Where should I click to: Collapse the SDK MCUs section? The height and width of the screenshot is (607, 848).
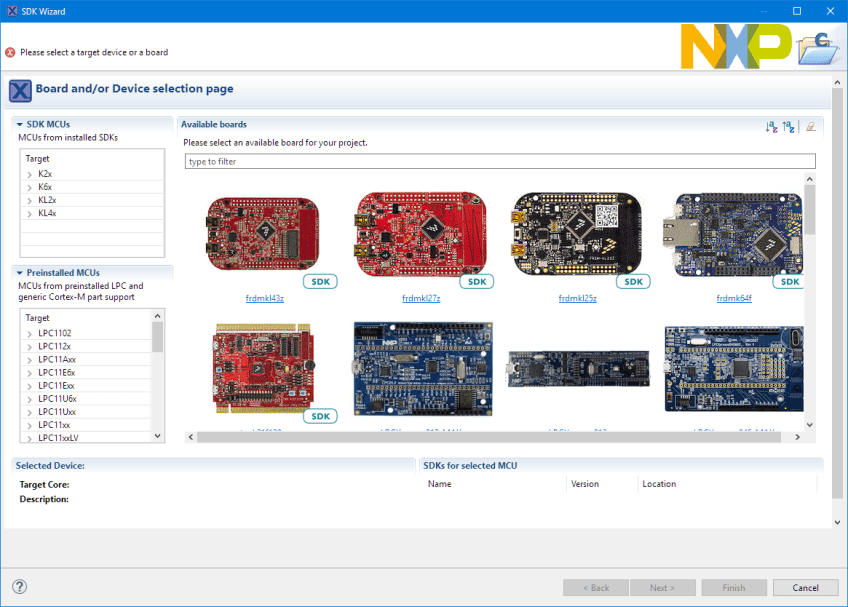tap(19, 125)
